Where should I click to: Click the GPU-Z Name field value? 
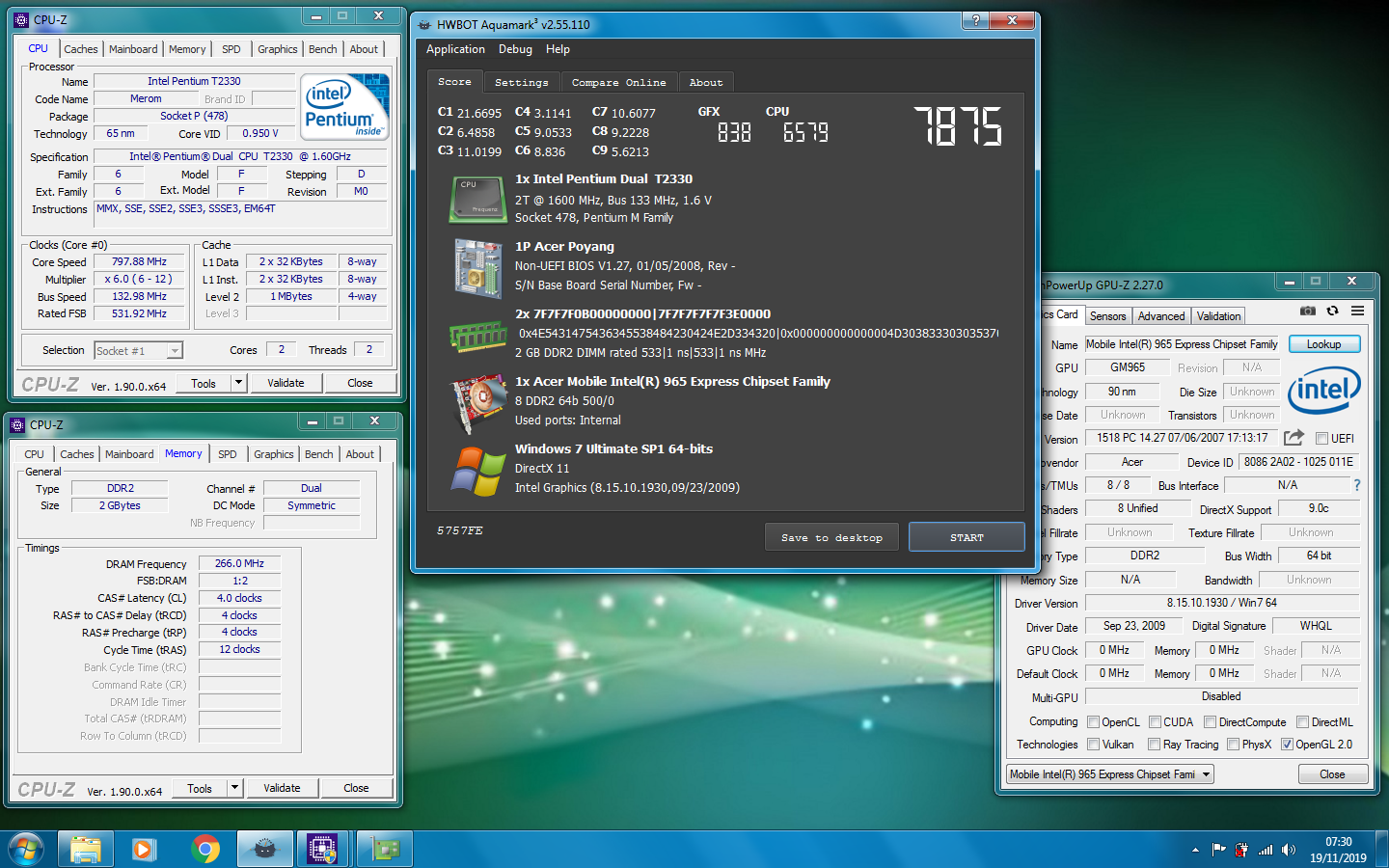pos(1183,344)
